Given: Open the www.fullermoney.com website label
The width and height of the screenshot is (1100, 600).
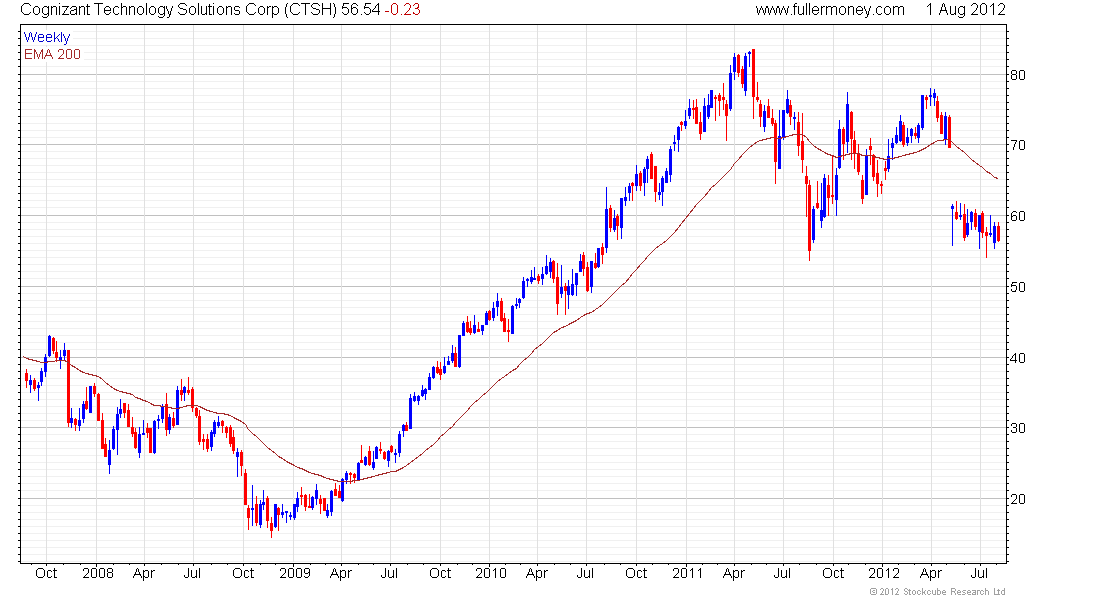Looking at the screenshot, I should click(x=829, y=10).
